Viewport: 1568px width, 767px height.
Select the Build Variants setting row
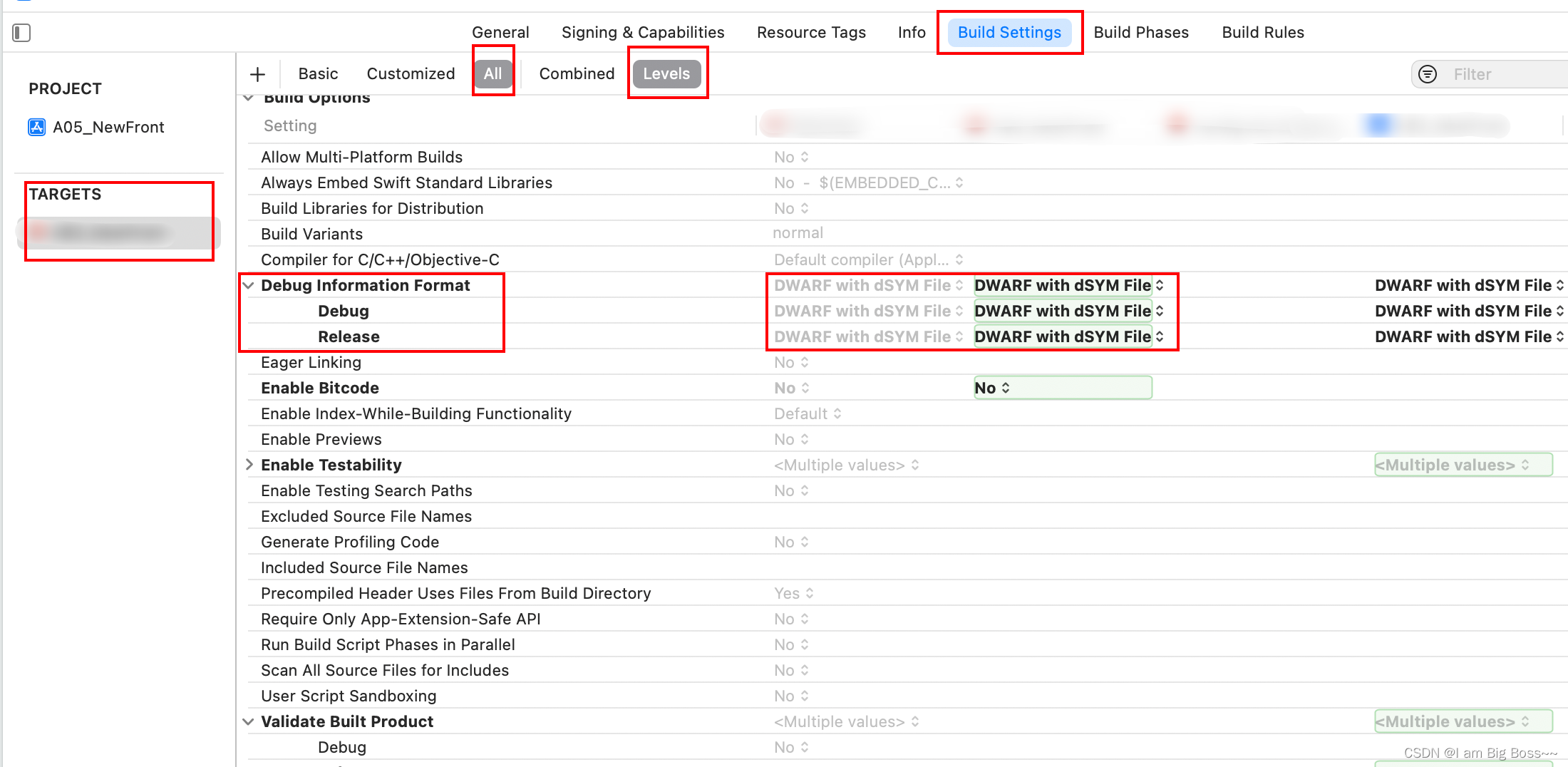click(x=907, y=235)
